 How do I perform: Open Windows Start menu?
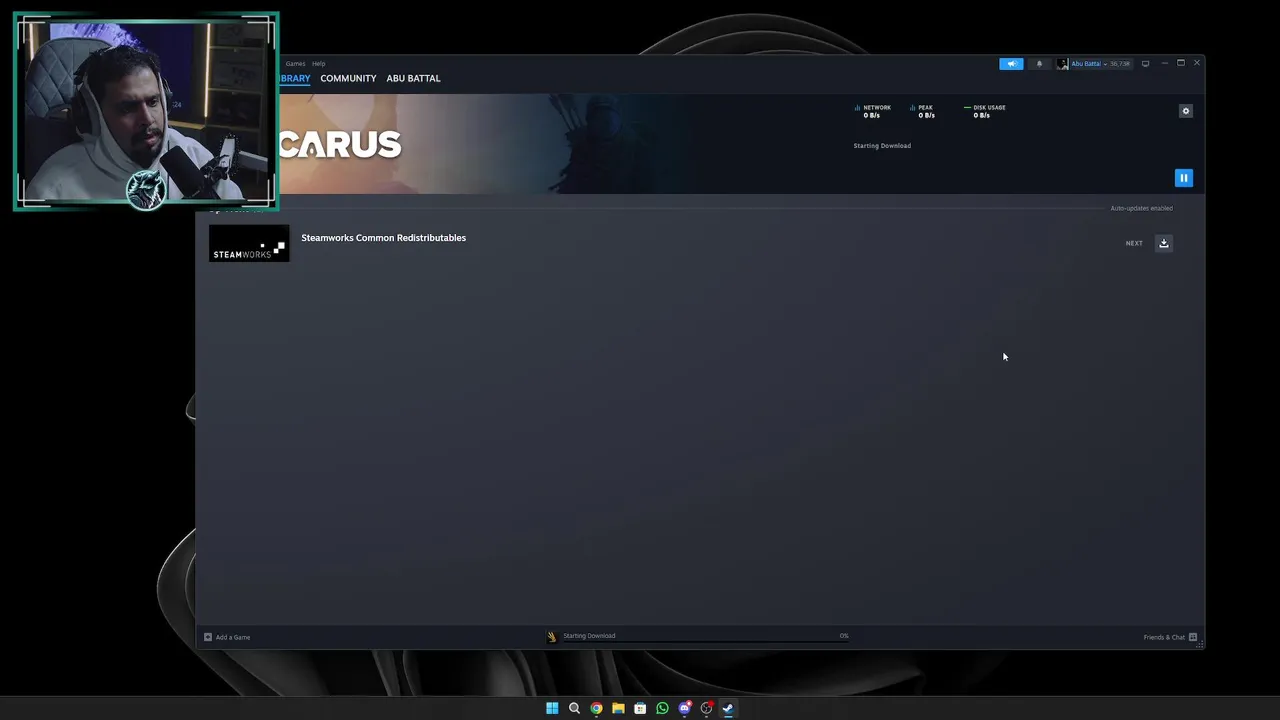click(x=552, y=708)
